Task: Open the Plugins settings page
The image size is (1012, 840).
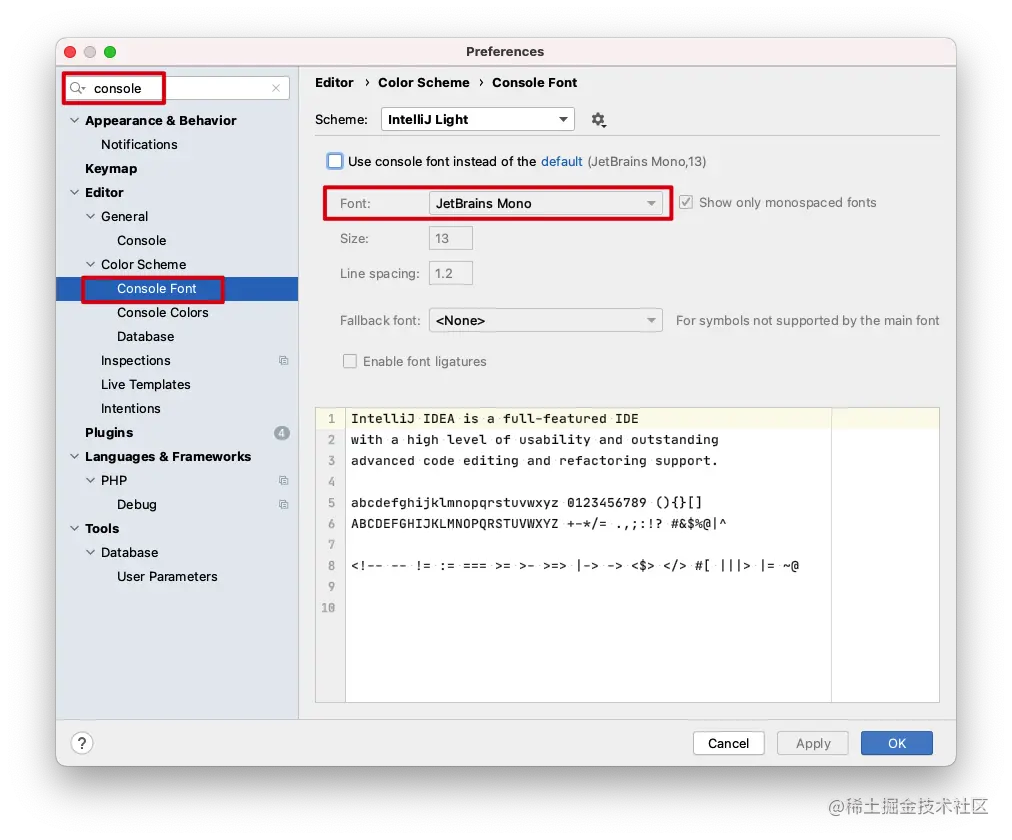Action: pos(109,433)
